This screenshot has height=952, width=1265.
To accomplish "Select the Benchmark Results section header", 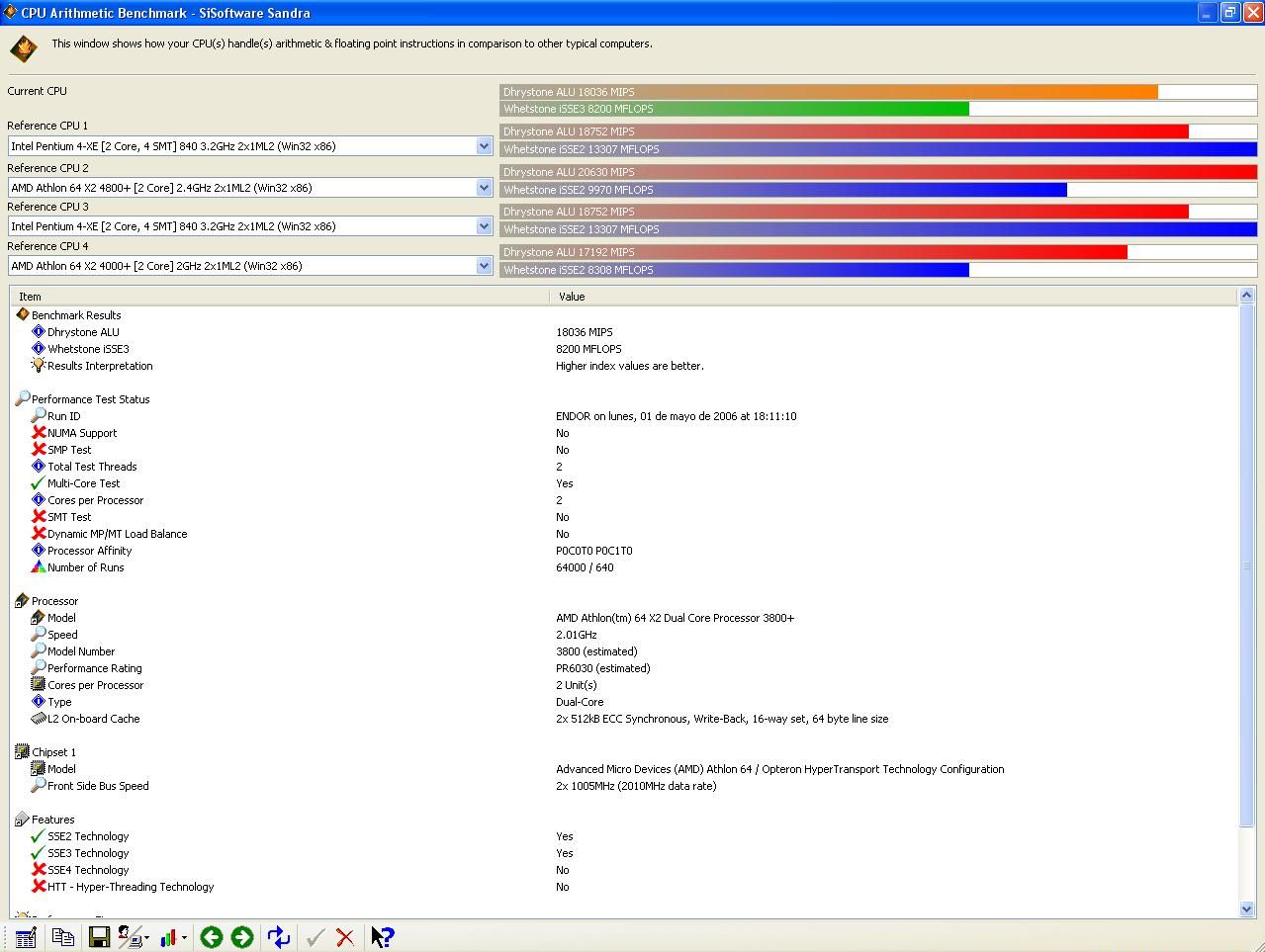I will [76, 315].
